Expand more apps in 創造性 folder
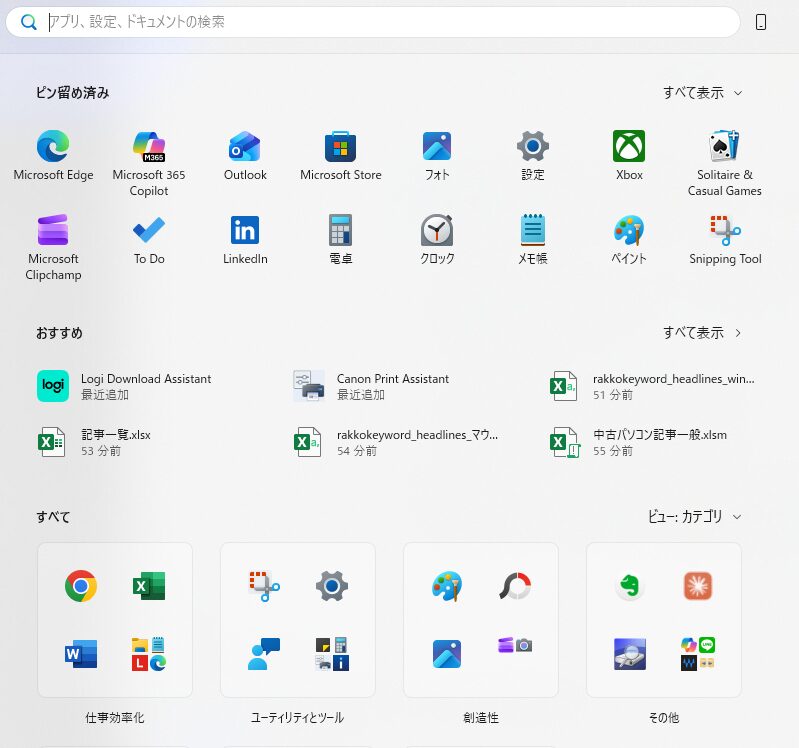Image resolution: width=799 pixels, height=748 pixels. (515, 646)
